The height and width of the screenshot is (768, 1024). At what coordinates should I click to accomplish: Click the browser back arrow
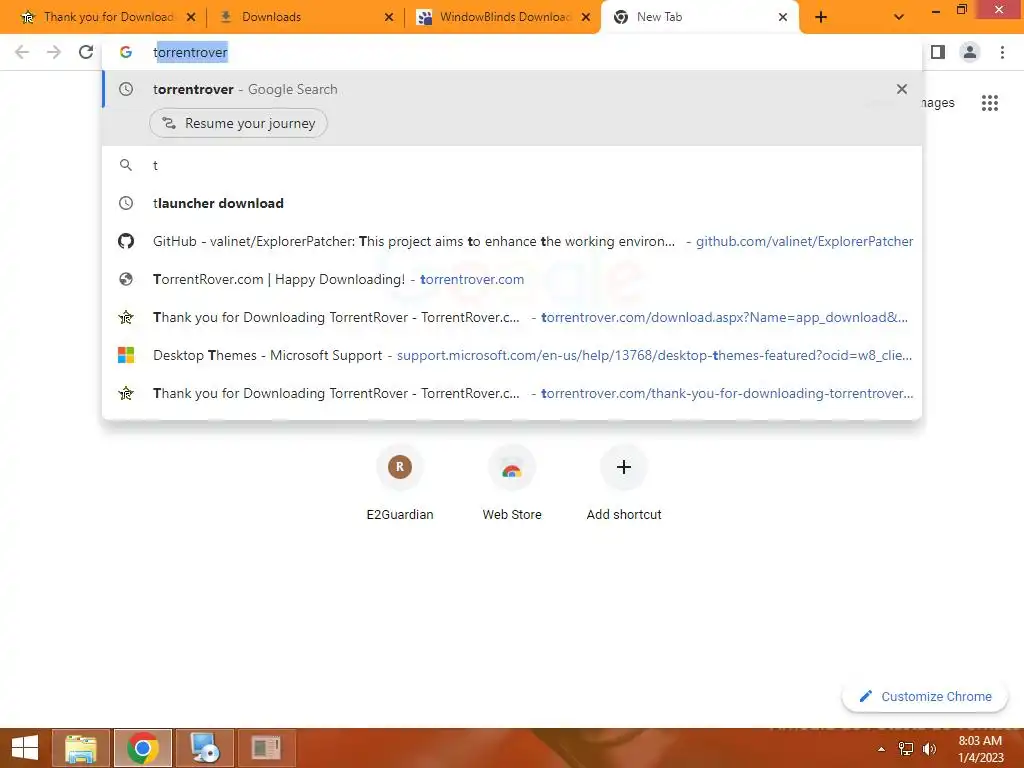[22, 52]
